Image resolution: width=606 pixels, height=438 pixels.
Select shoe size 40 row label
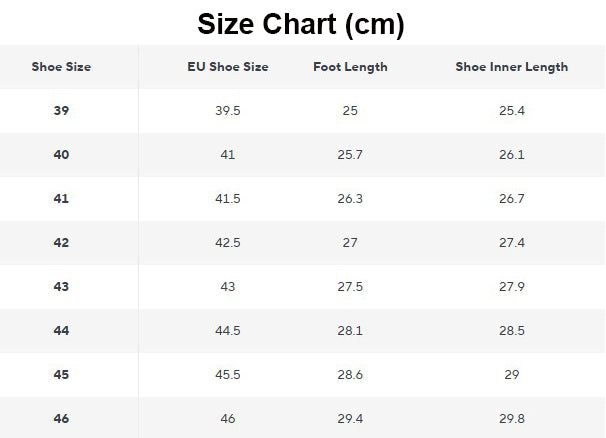coord(61,155)
